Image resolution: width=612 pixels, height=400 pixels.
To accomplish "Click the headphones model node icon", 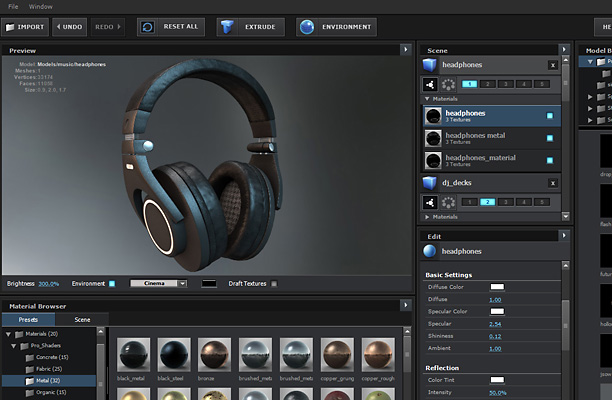I will click(430, 64).
